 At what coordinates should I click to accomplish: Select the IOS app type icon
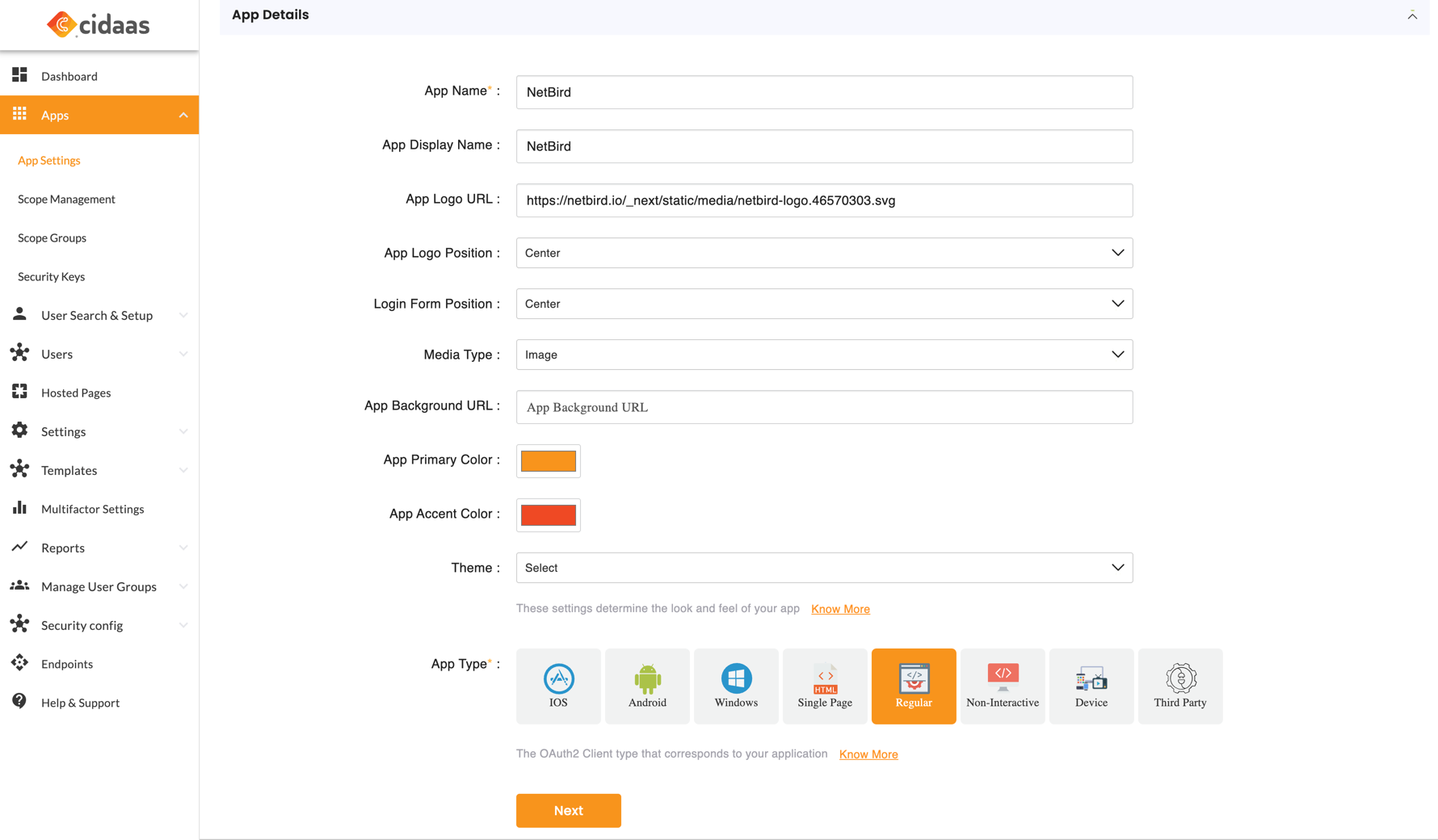558,686
